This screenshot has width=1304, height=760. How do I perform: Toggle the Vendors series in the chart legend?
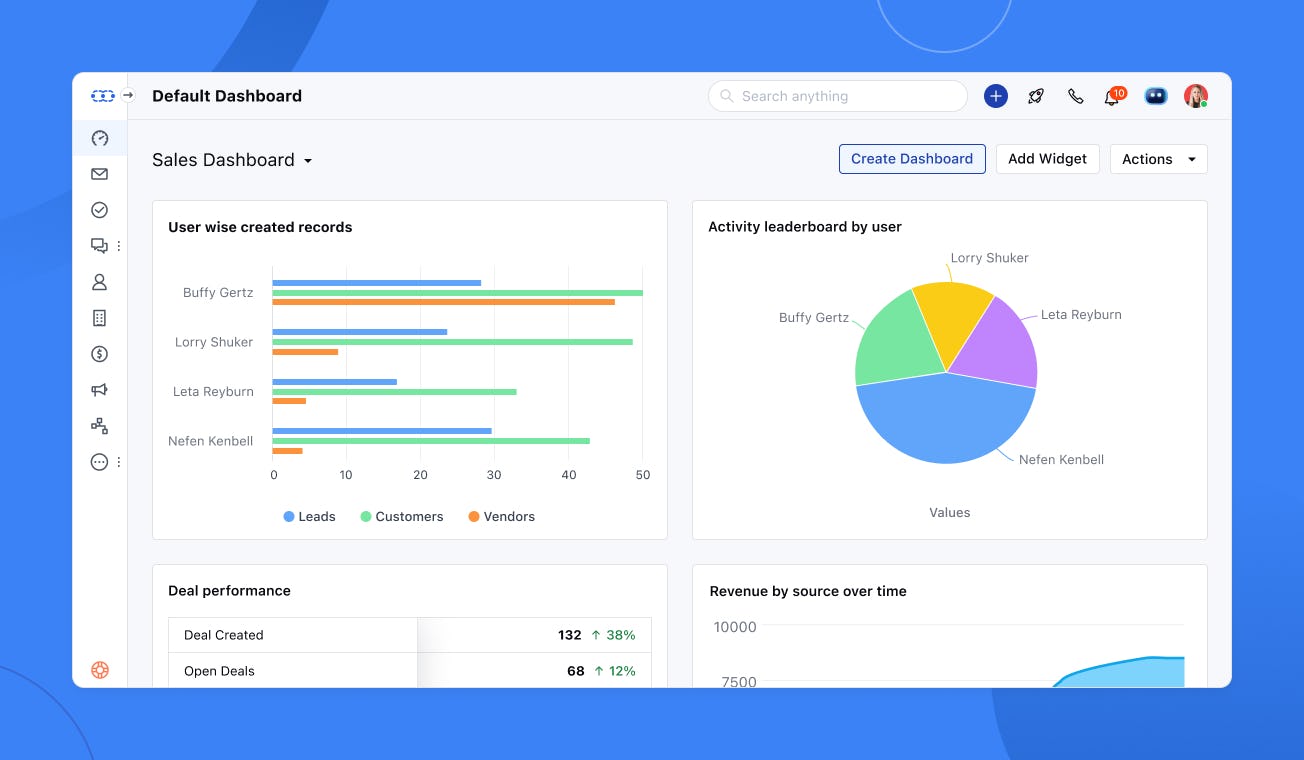pyautogui.click(x=501, y=516)
